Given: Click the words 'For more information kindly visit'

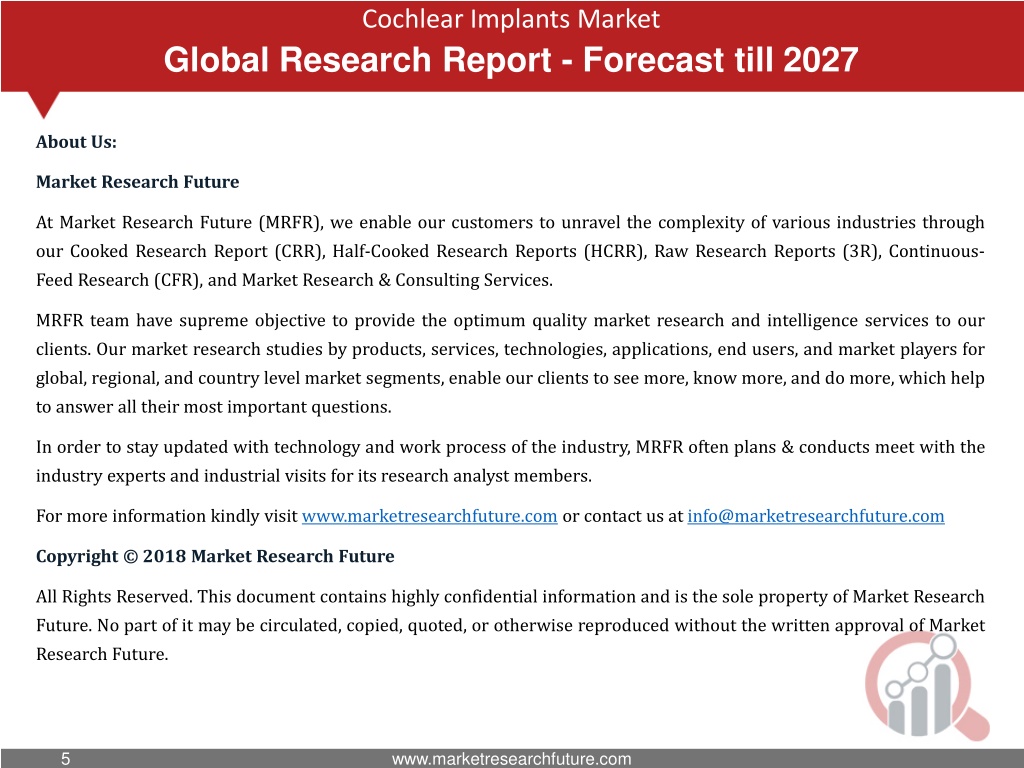Looking at the screenshot, I should pyautogui.click(x=167, y=516).
